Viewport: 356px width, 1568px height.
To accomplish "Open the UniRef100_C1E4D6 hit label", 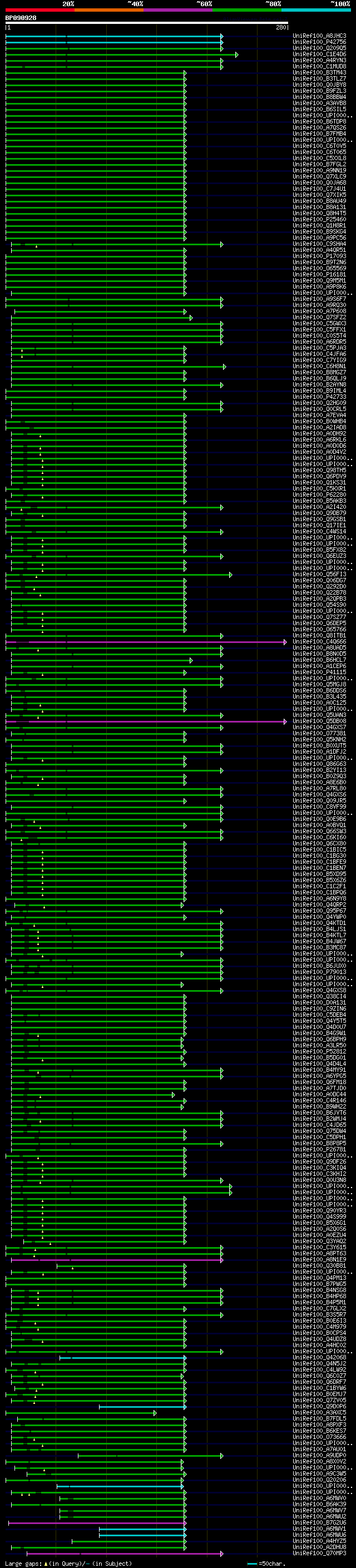I will 319,54.
